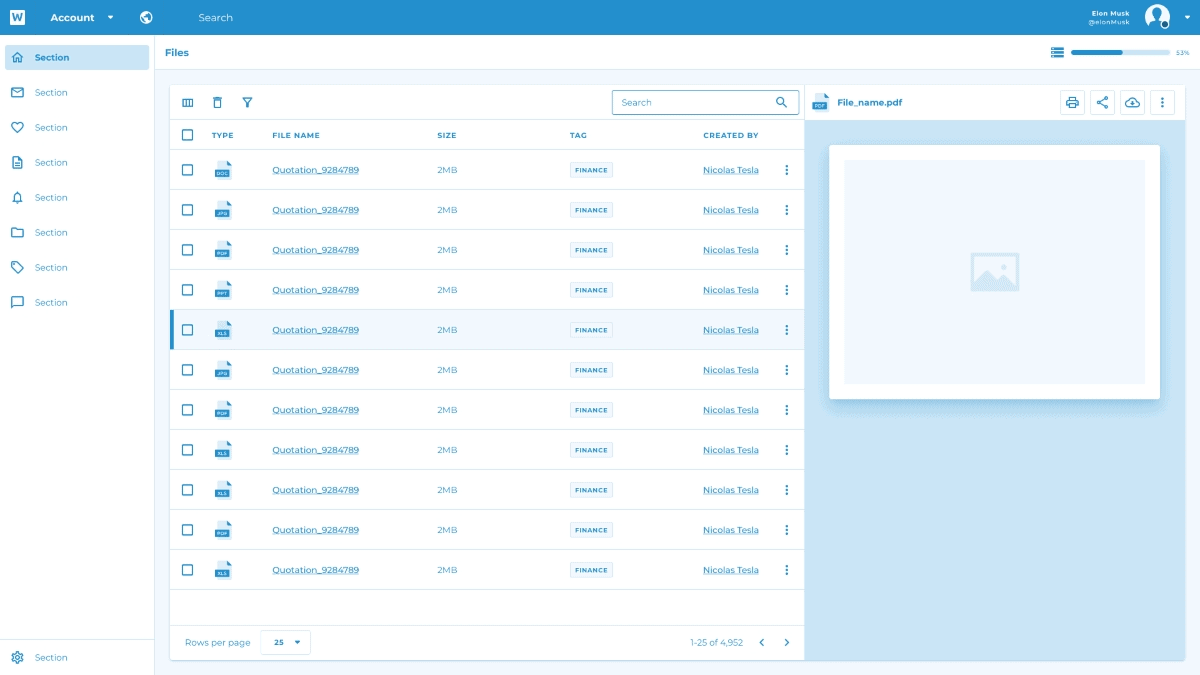The image size is (1200, 675).
Task: Open the rows per page dropdown
Action: tap(286, 642)
